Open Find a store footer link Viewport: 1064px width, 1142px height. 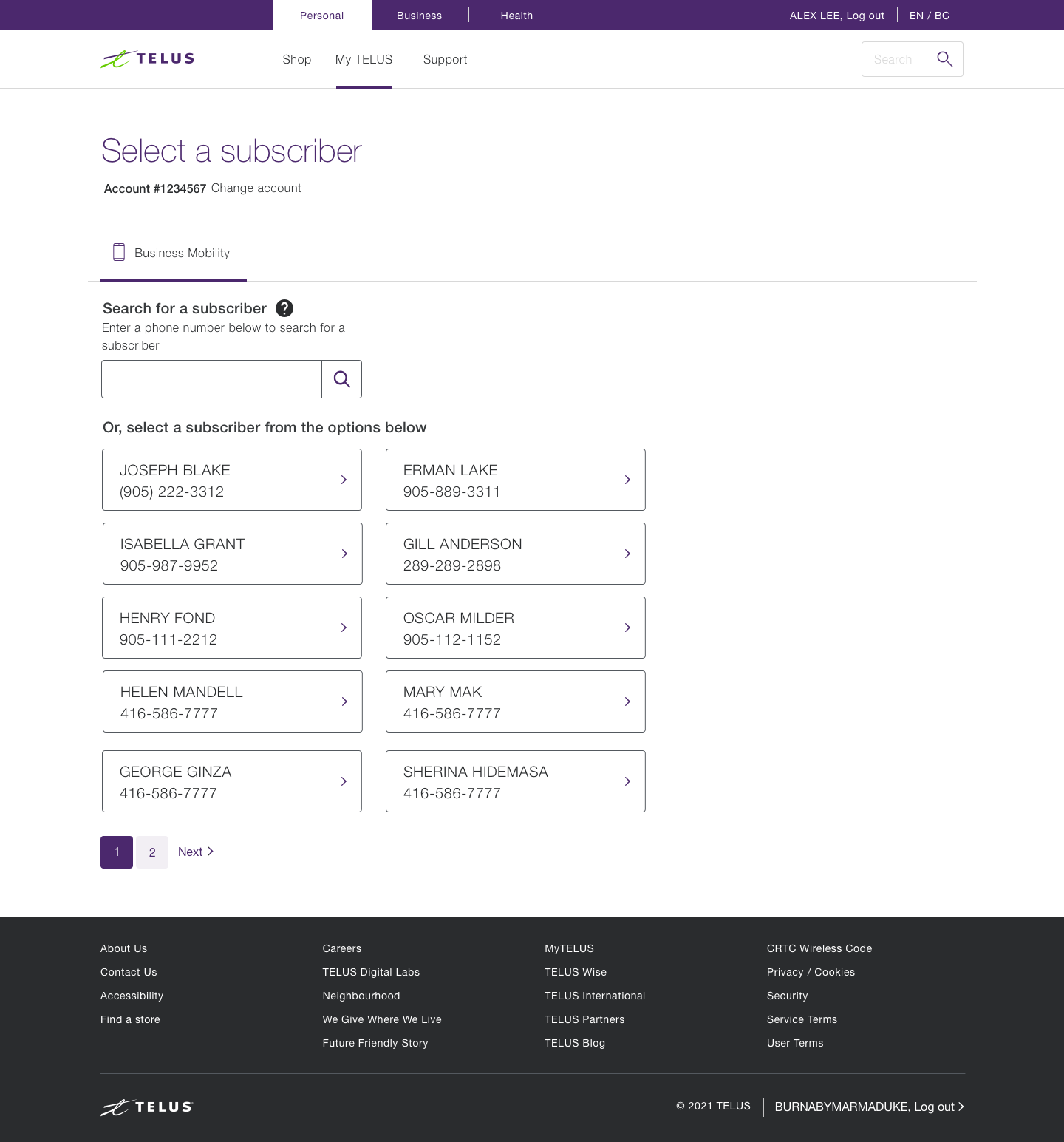(x=130, y=1019)
